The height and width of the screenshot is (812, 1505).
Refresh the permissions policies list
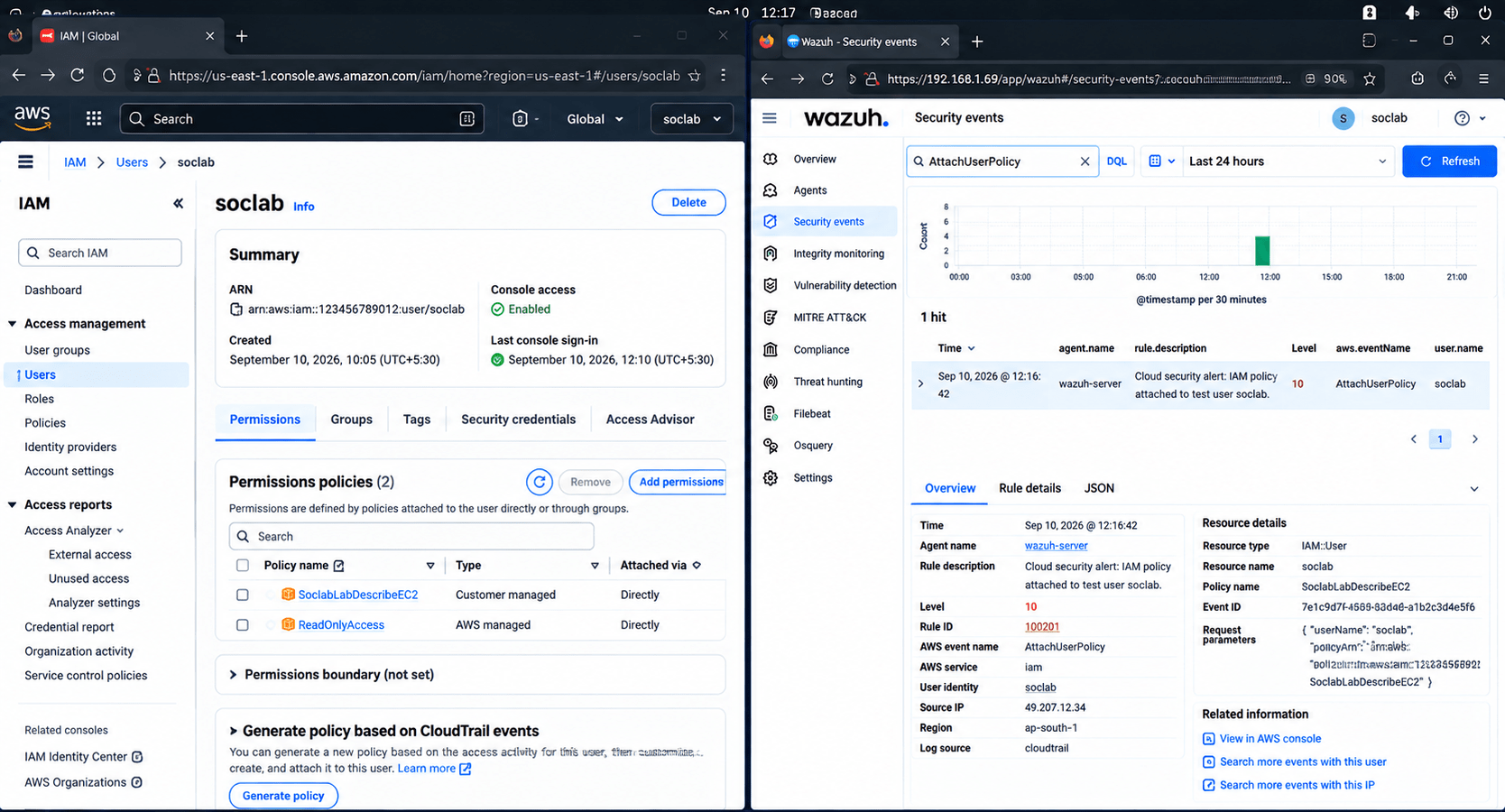(x=540, y=482)
